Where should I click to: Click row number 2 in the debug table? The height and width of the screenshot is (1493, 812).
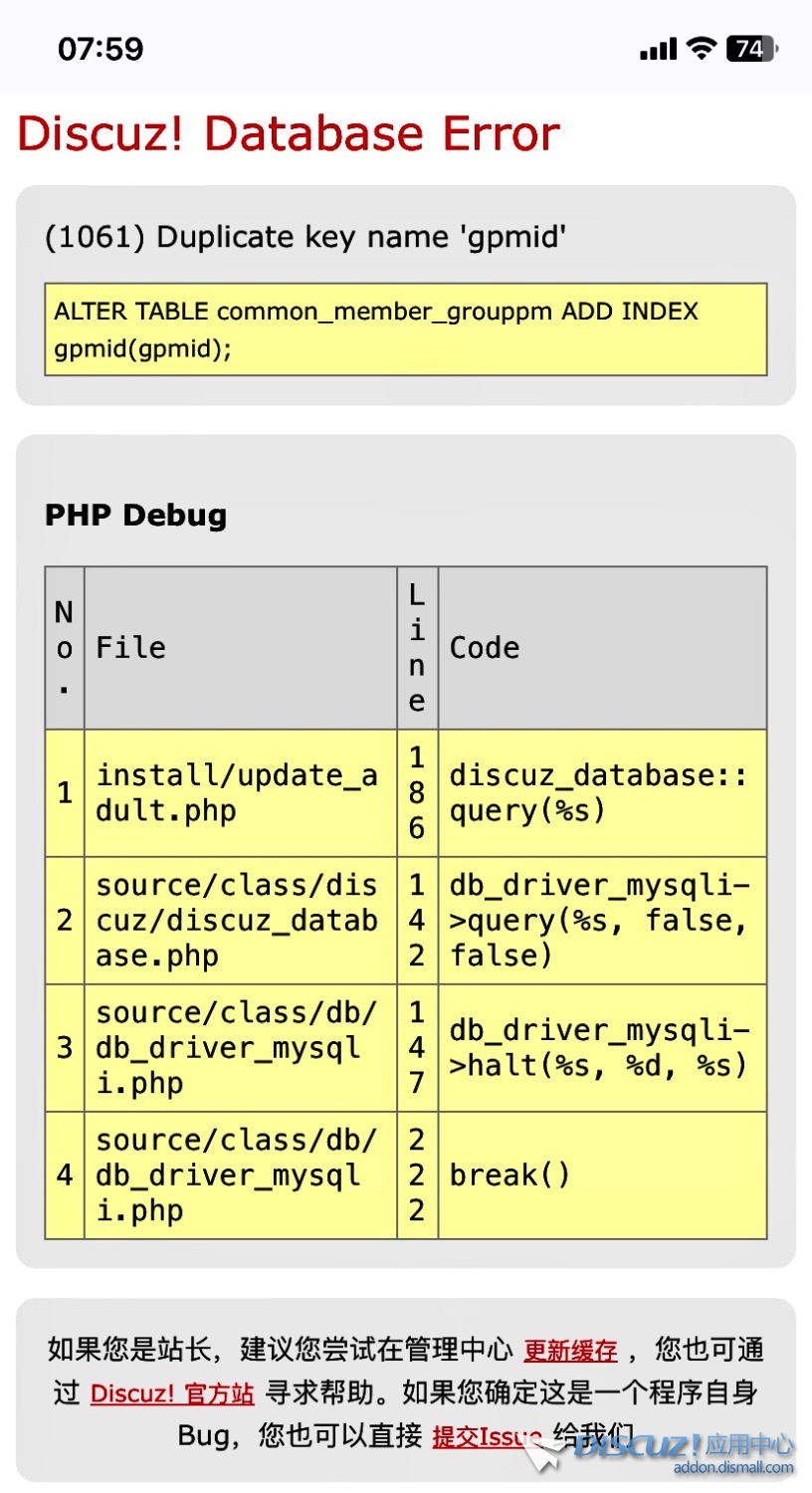[x=65, y=921]
